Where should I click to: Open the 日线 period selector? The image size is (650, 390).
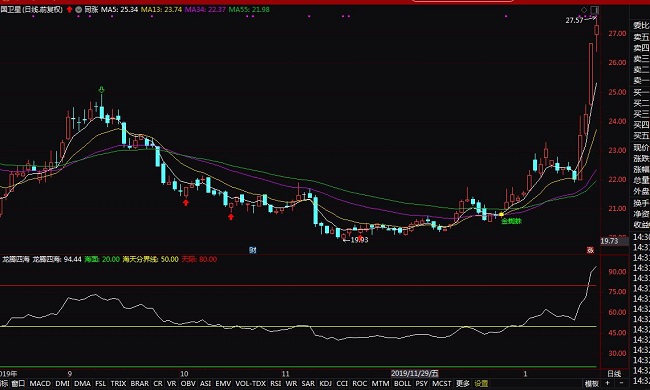614,373
